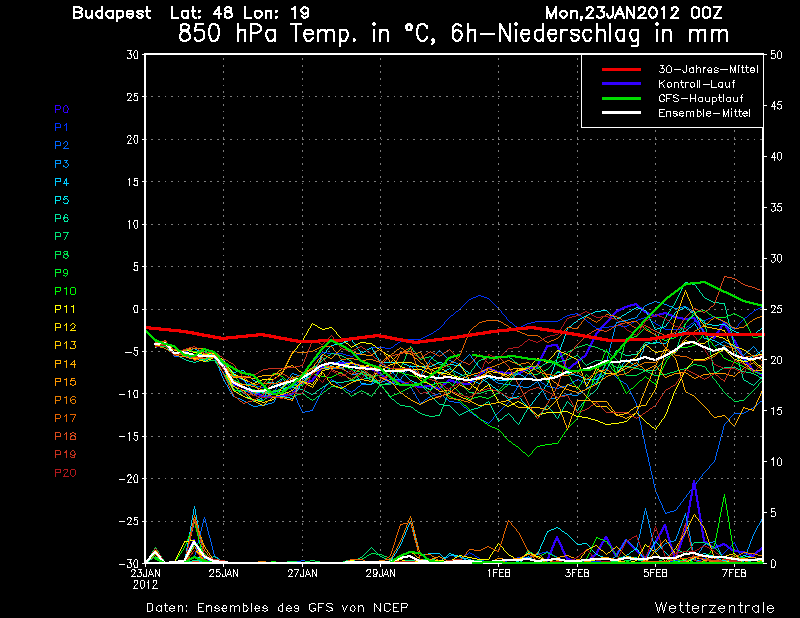Click the blue Kontroll-Lauf legend line

[625, 85]
